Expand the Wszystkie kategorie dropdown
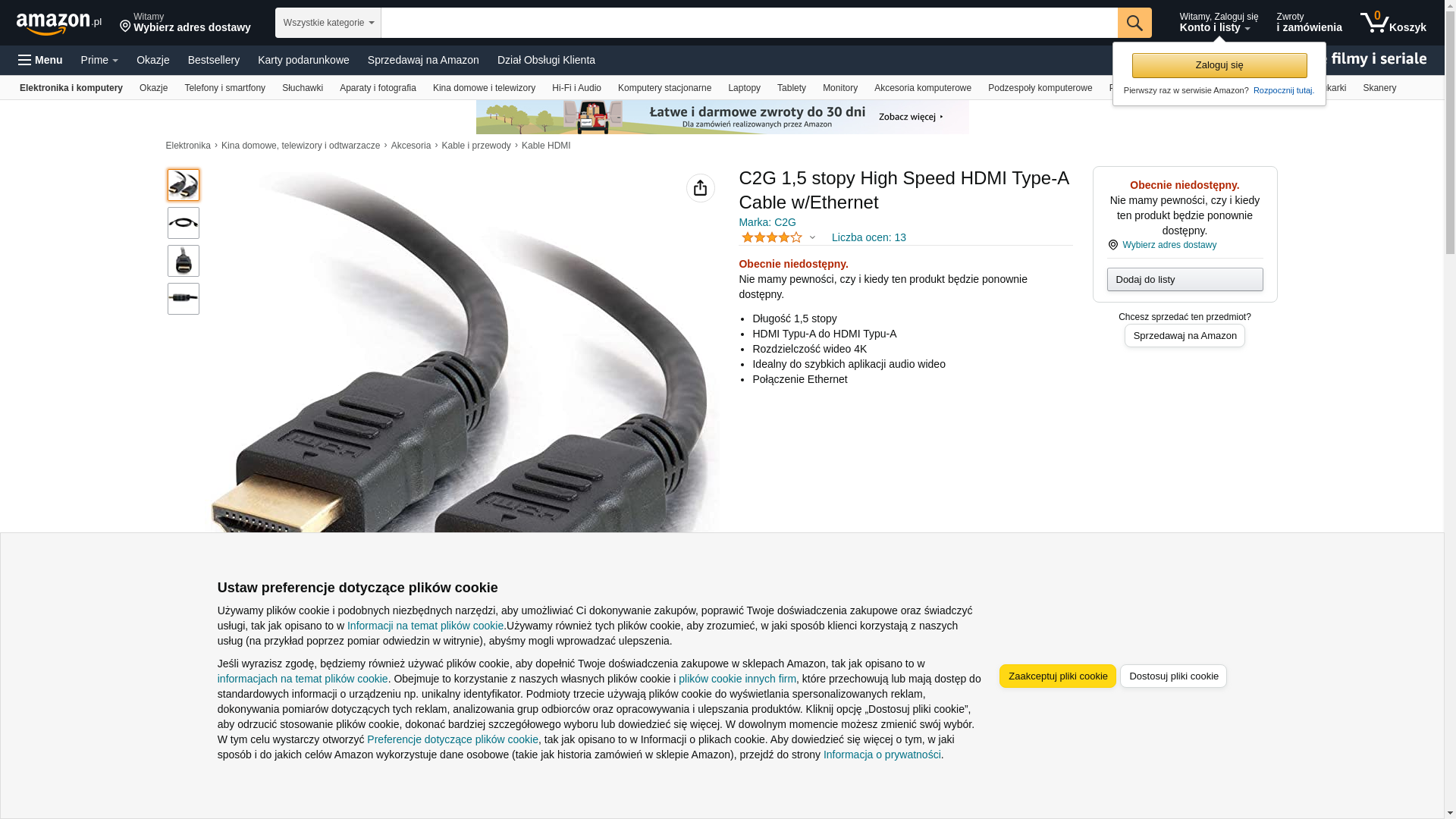Viewport: 1456px width, 819px height. [328, 23]
